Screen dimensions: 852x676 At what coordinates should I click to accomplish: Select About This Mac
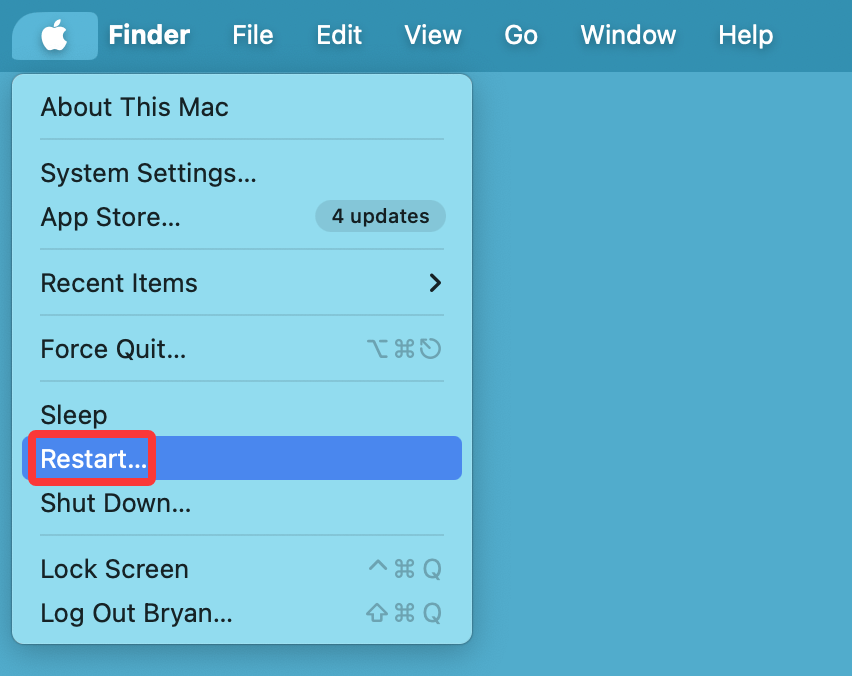[x=134, y=107]
